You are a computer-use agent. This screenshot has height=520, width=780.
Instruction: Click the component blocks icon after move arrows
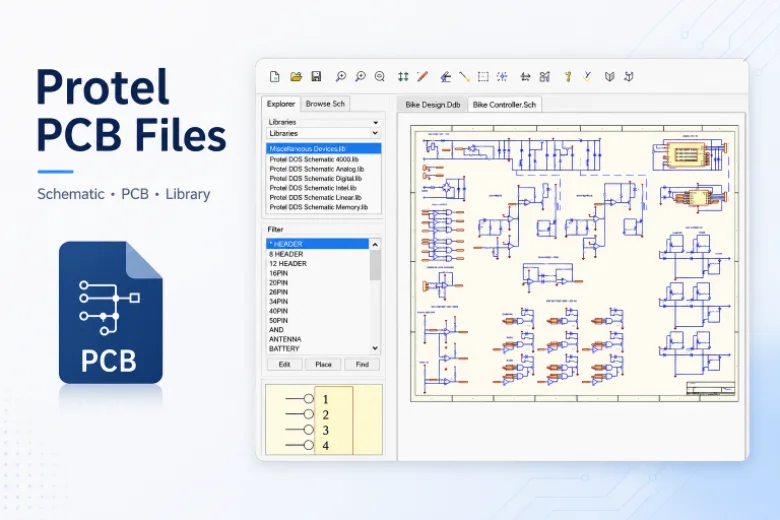tap(545, 77)
